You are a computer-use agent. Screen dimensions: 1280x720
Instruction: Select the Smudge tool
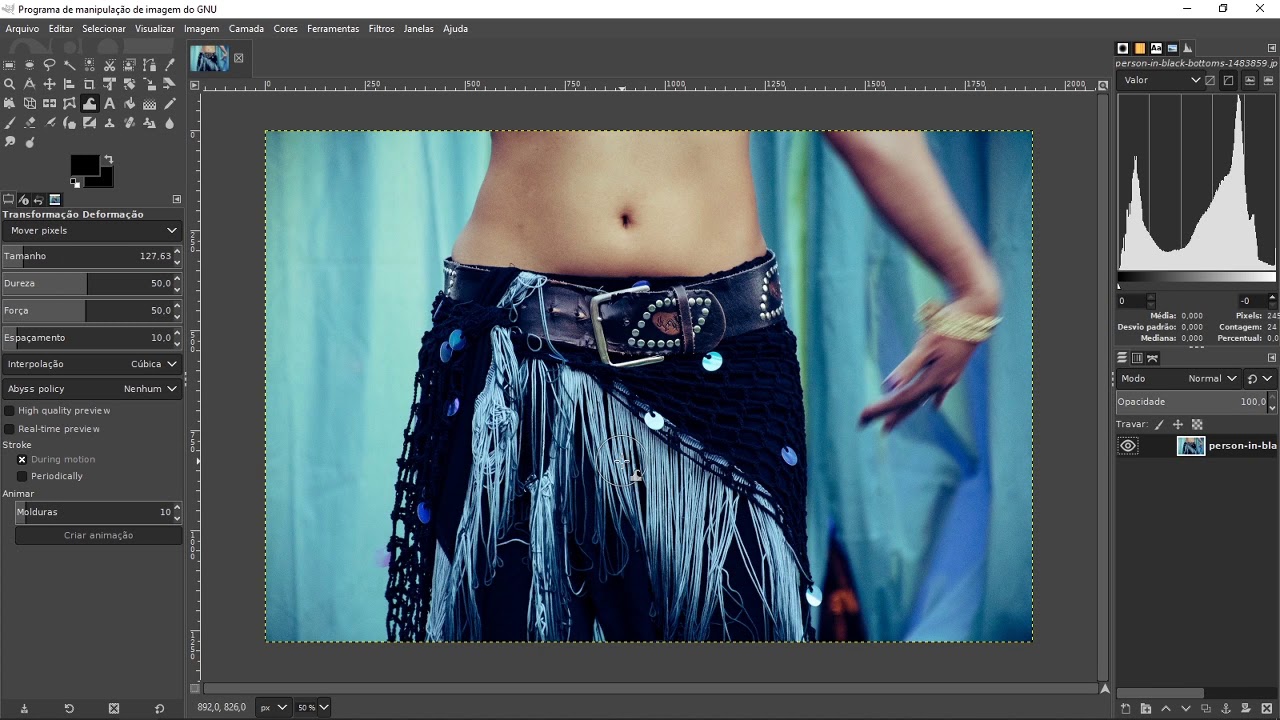9,142
